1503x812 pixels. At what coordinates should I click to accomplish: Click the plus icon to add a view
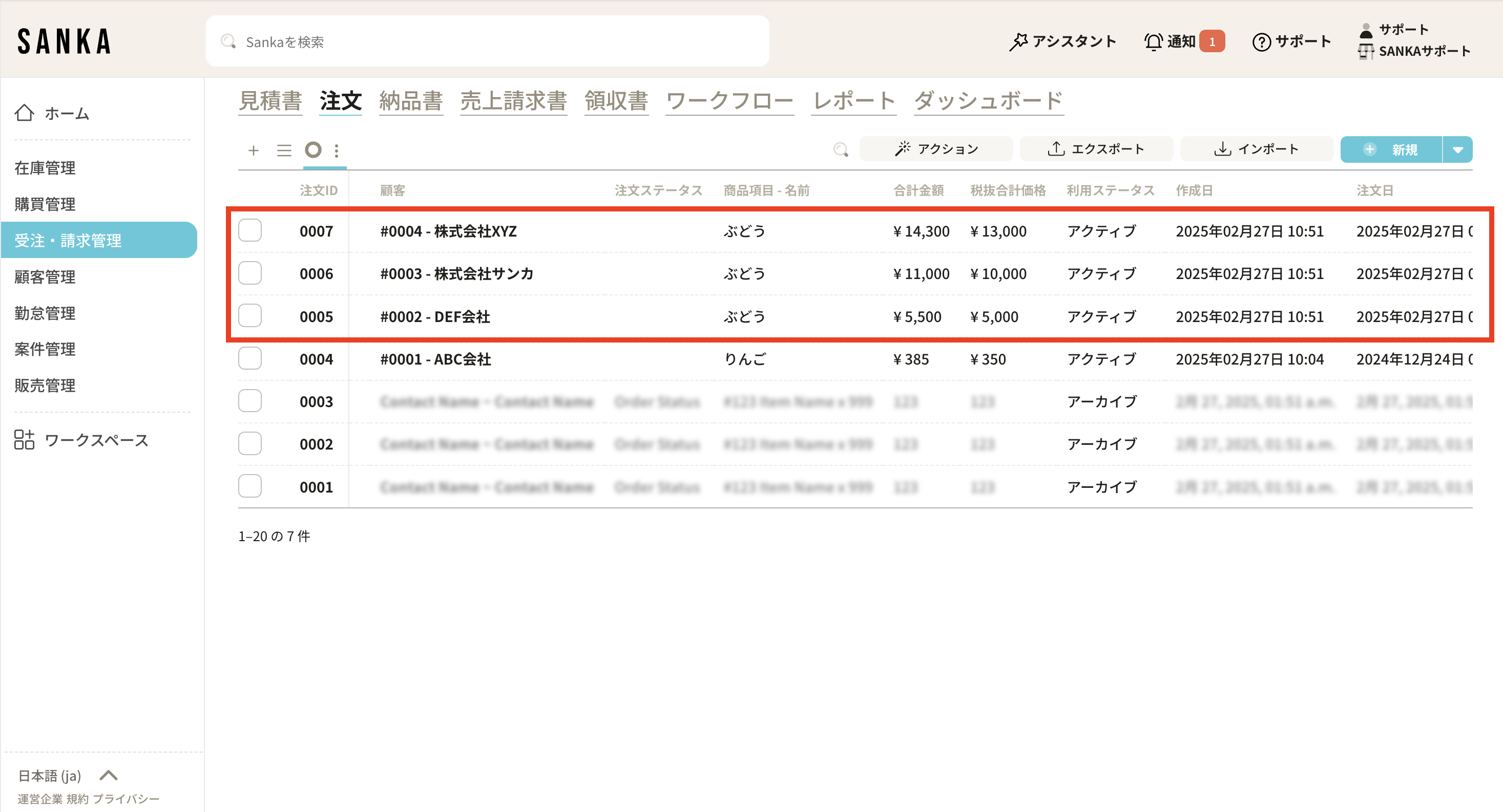[253, 151]
